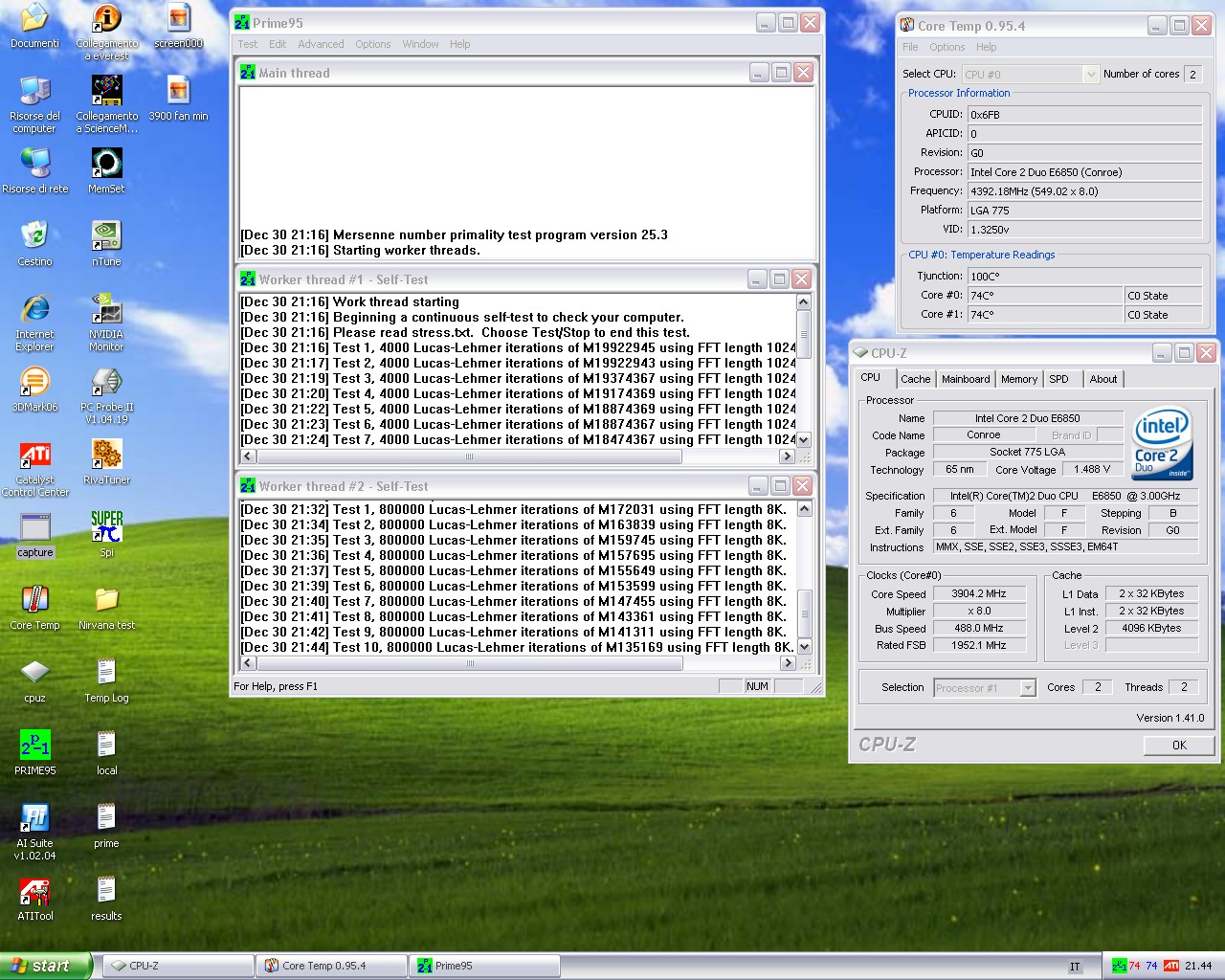
Task: Click the Start button on taskbar
Action: point(46,966)
